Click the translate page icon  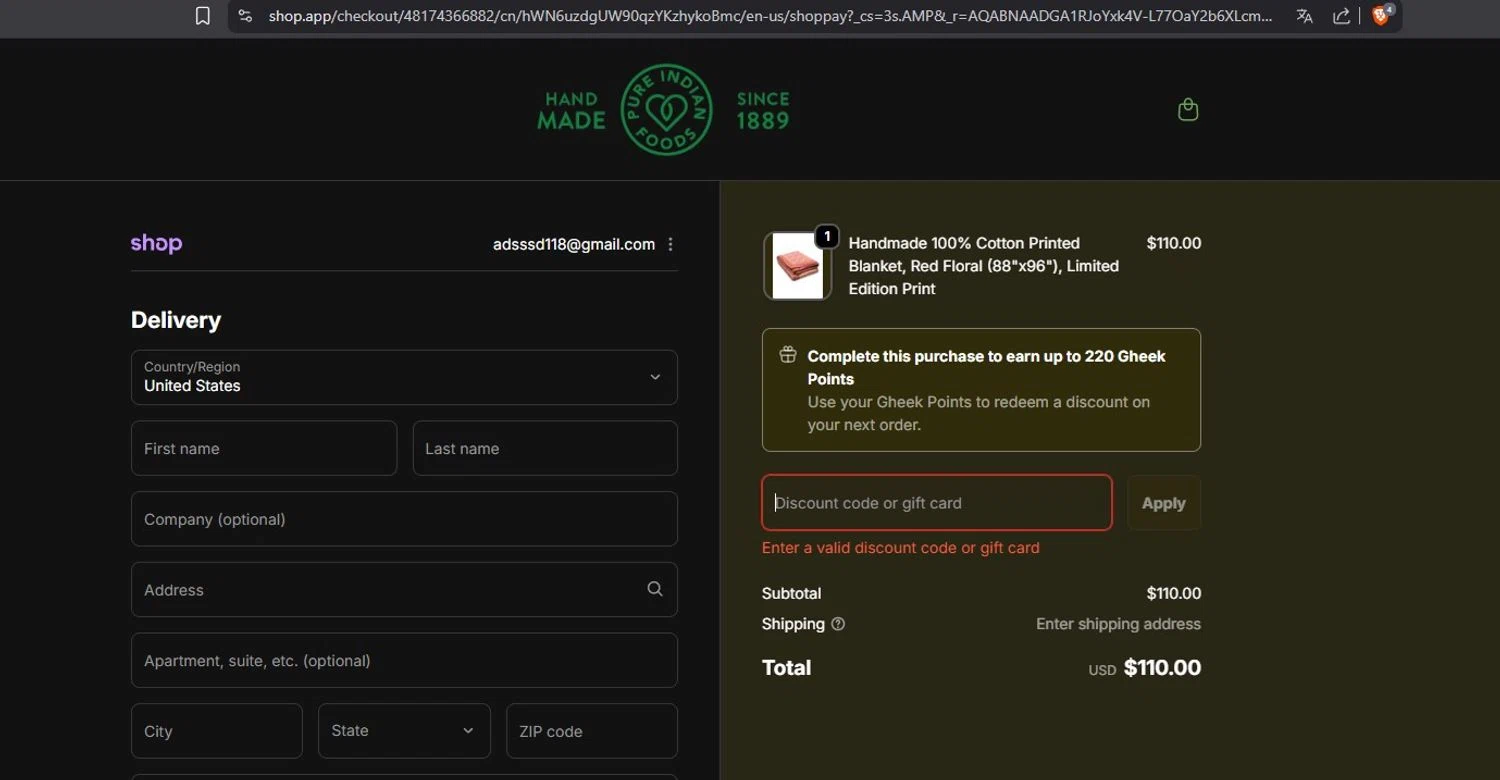(x=1304, y=16)
